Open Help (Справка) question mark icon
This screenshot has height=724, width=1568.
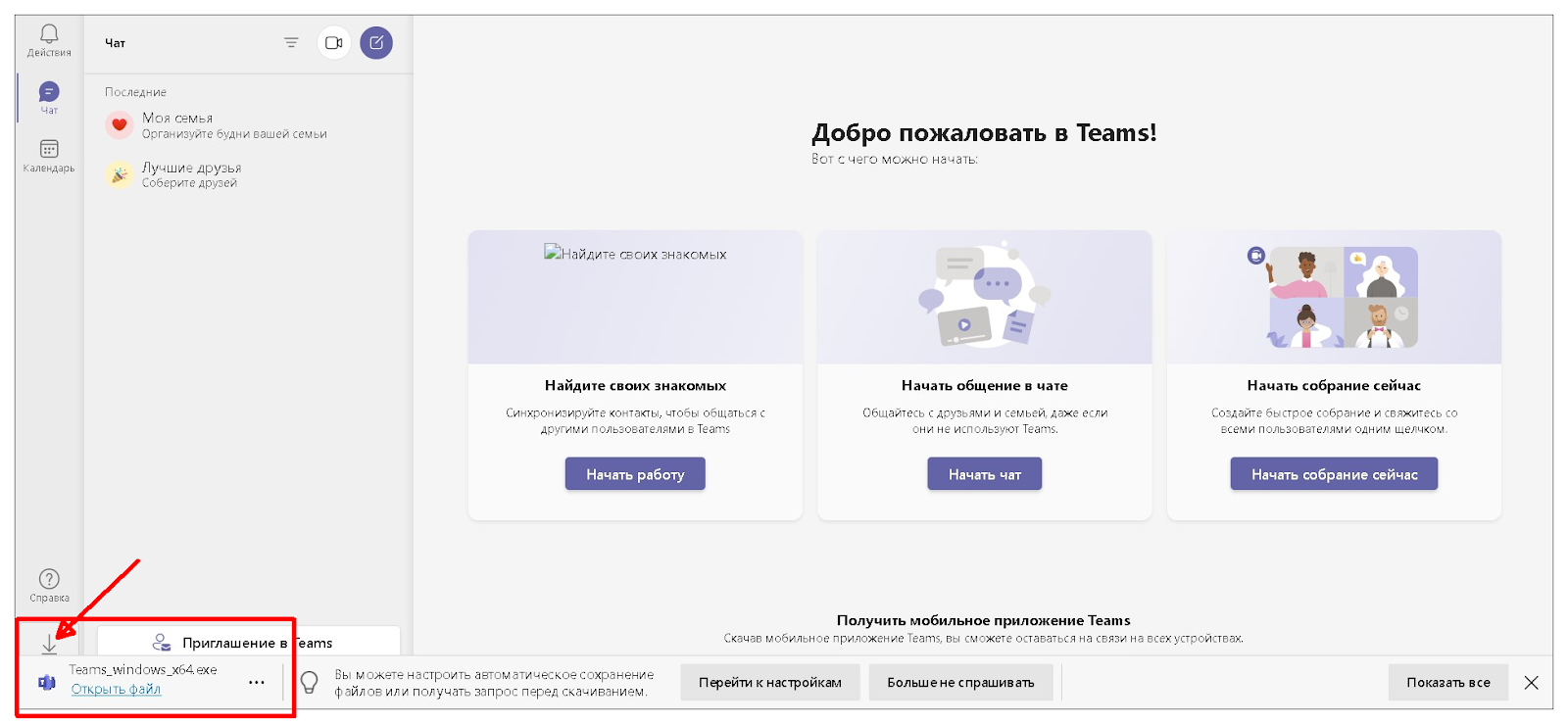(x=49, y=581)
